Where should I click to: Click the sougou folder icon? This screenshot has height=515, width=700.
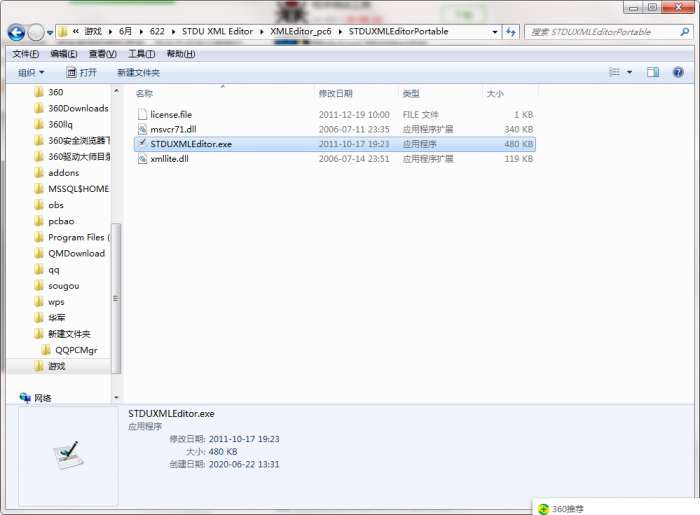39,285
